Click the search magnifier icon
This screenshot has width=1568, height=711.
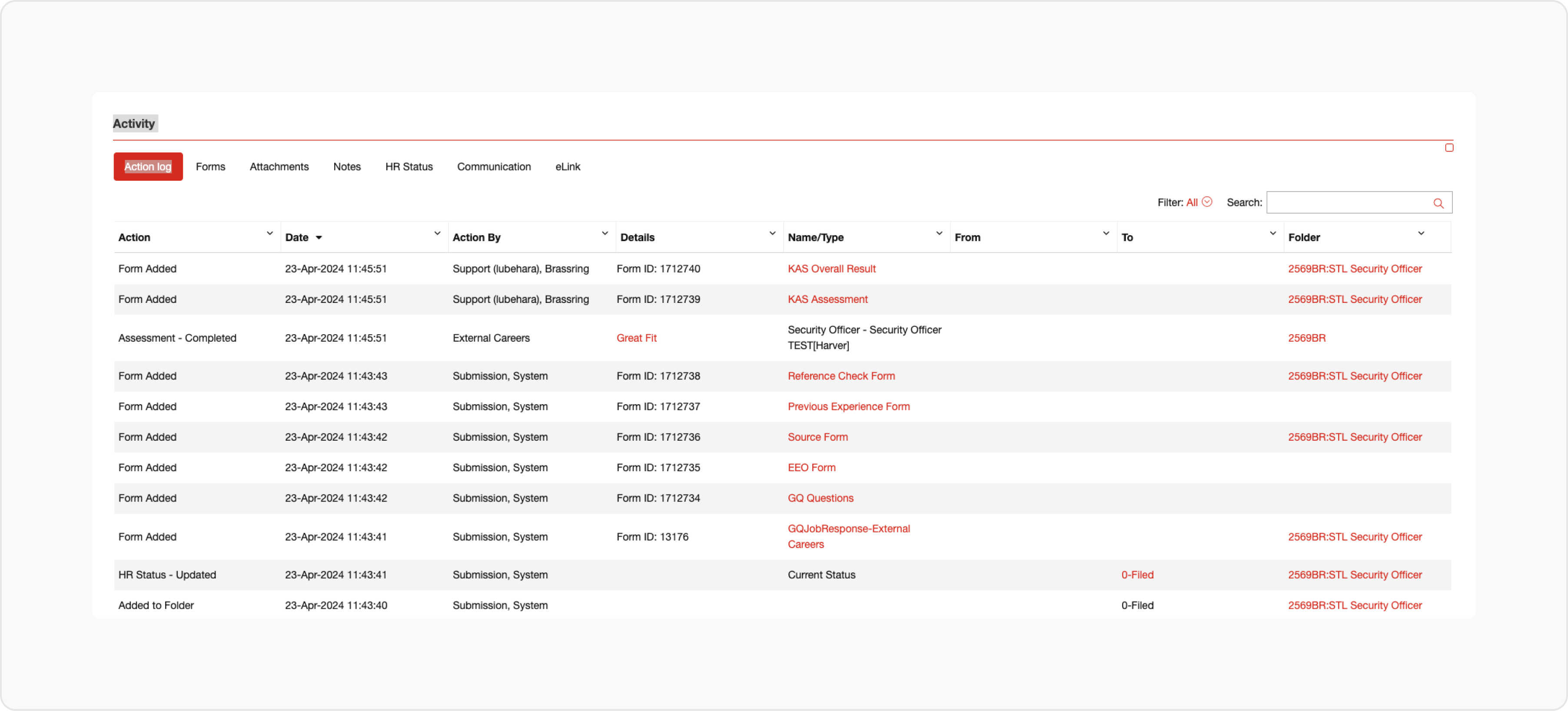click(1438, 203)
